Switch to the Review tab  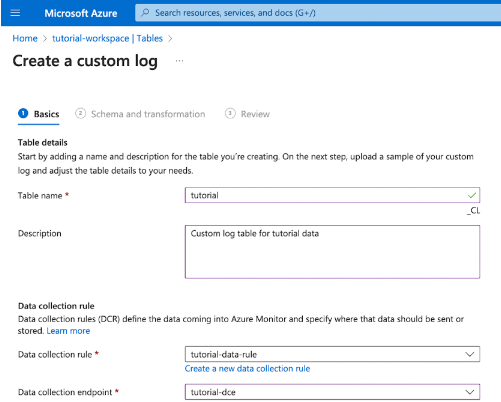255,114
